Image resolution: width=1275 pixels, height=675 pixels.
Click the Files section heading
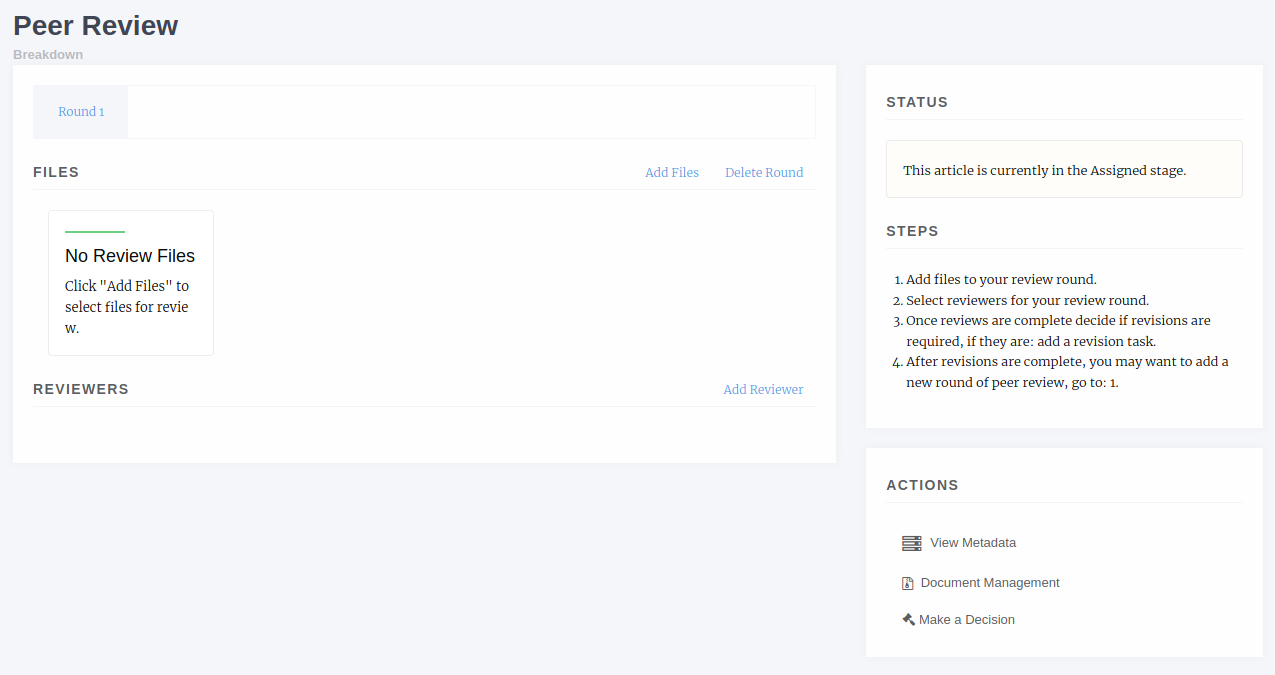tap(56, 172)
